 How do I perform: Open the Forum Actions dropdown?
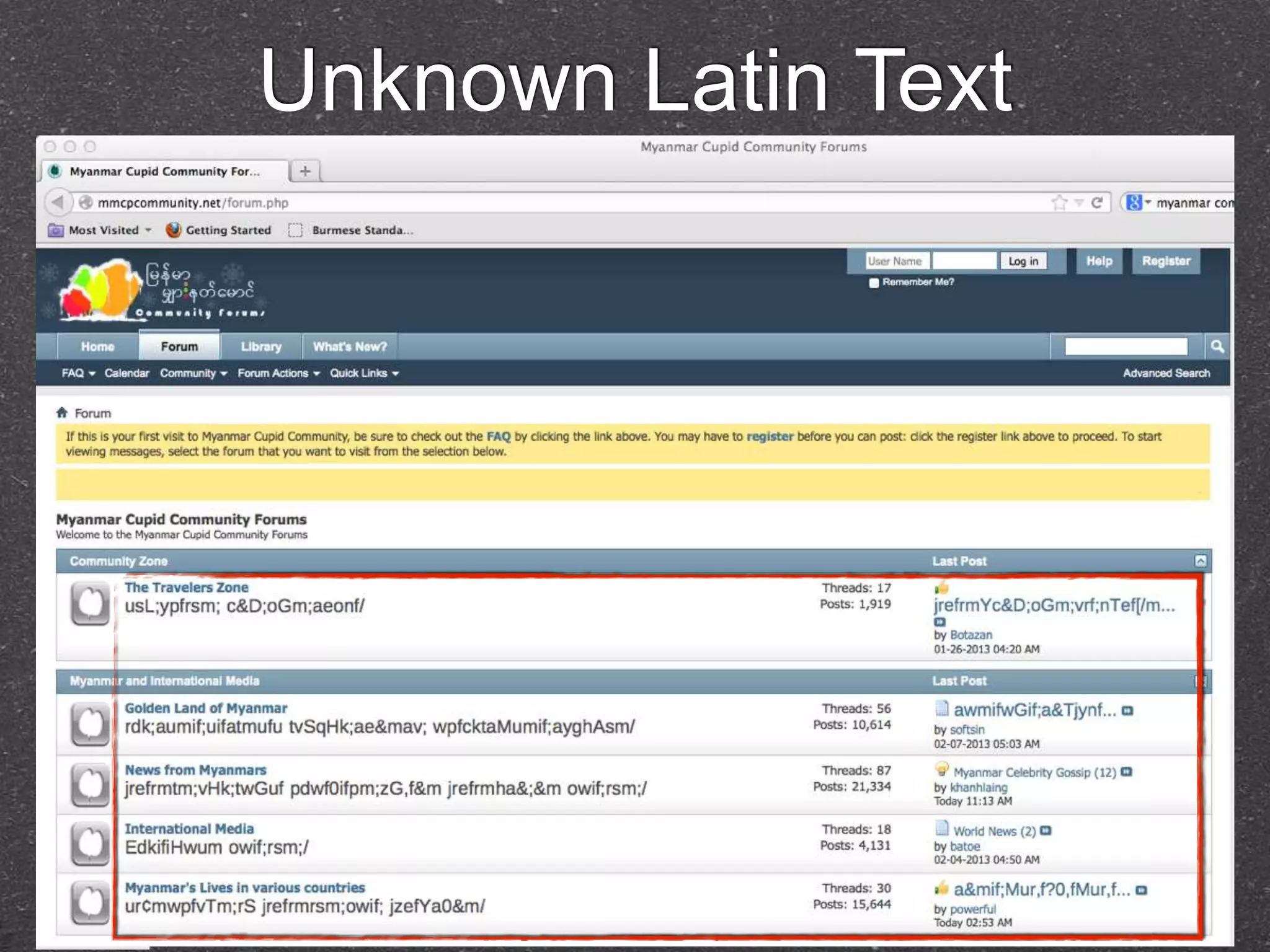point(278,373)
